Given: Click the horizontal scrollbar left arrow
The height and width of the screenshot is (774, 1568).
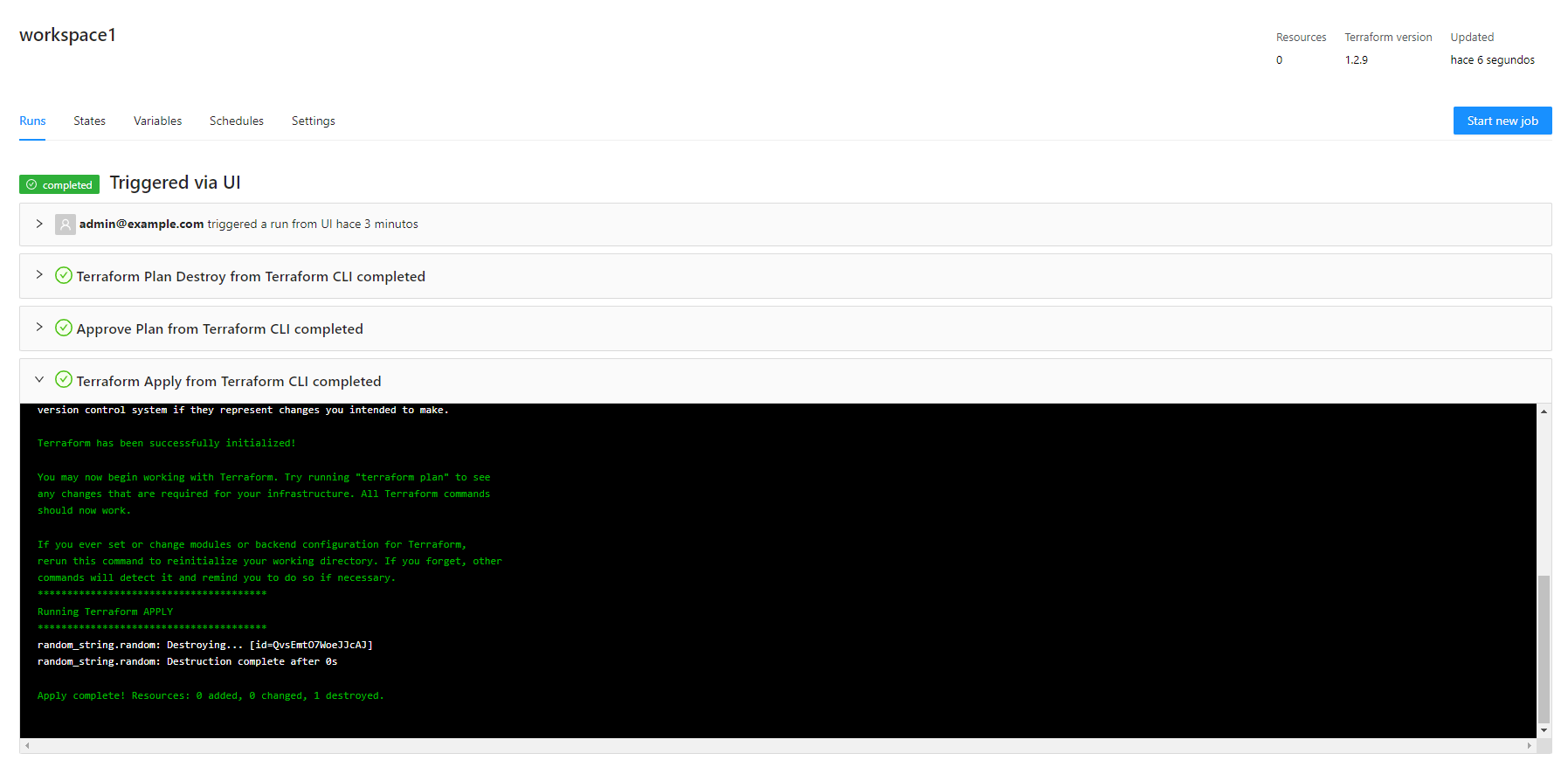Looking at the screenshot, I should tap(28, 746).
